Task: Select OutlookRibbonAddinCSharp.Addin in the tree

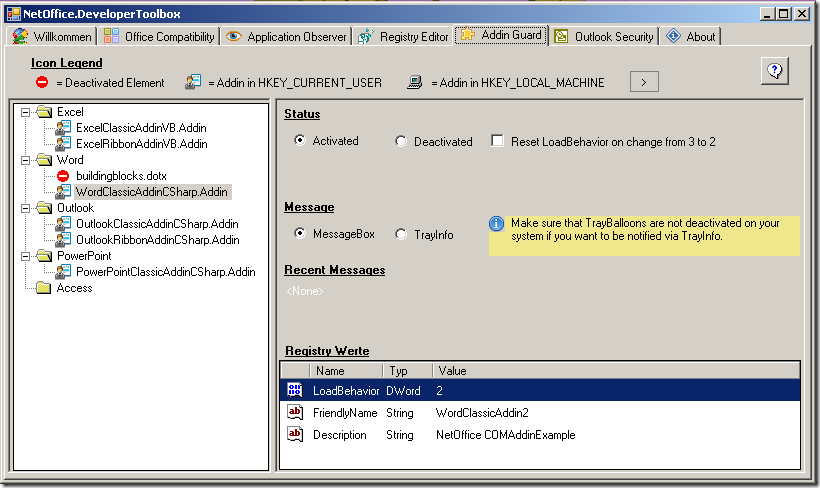Action: click(x=157, y=240)
